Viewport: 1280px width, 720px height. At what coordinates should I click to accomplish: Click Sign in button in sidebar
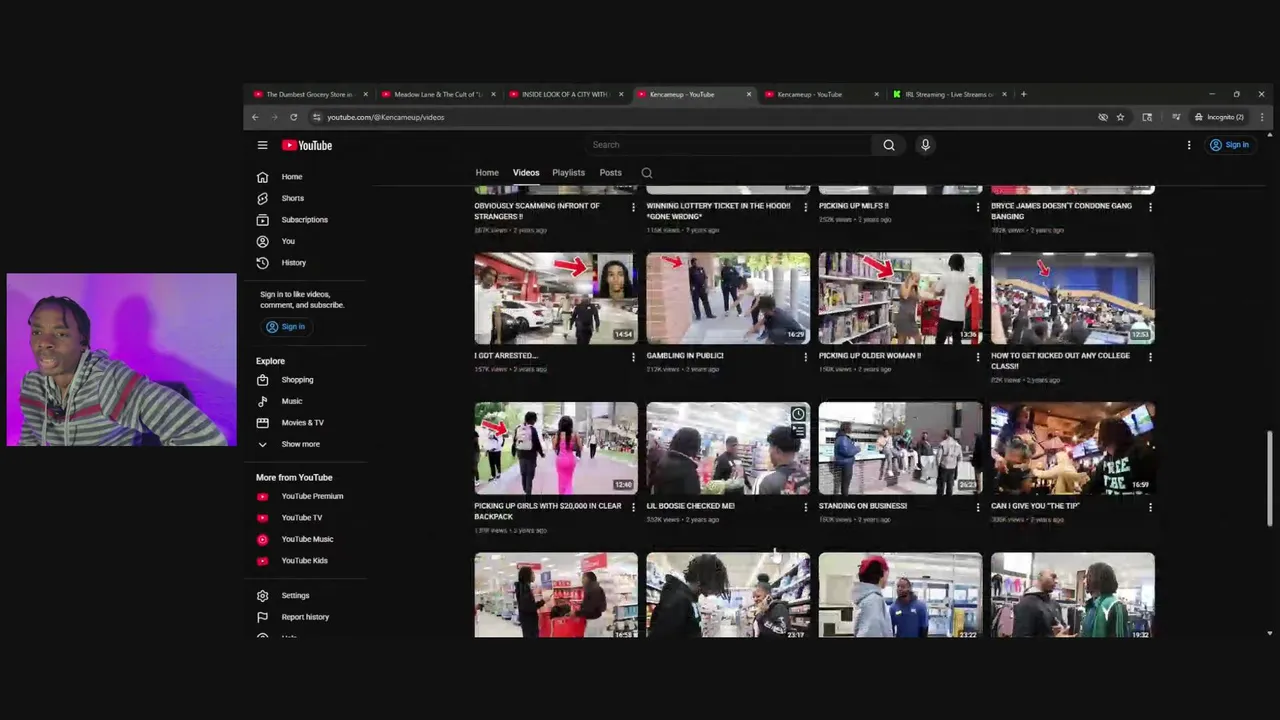[285, 327]
